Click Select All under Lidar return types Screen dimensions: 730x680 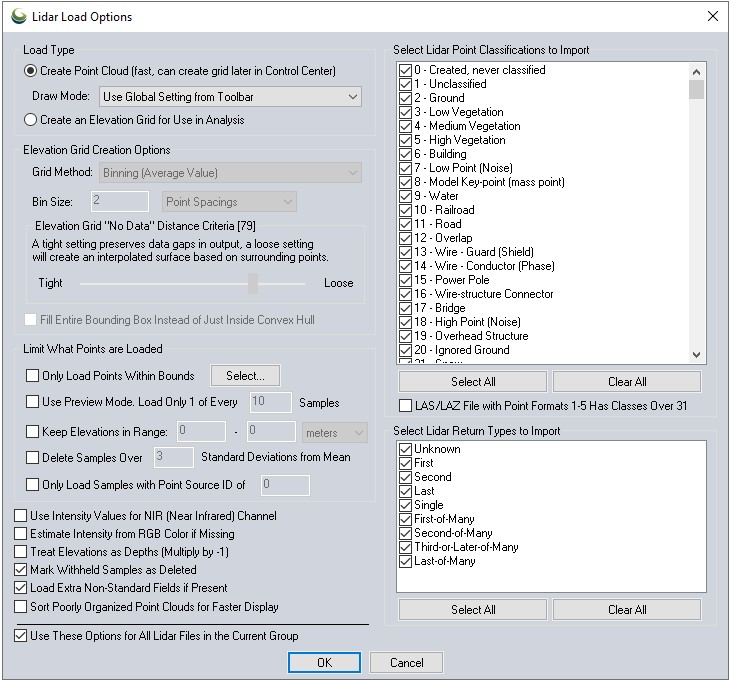tap(473, 610)
